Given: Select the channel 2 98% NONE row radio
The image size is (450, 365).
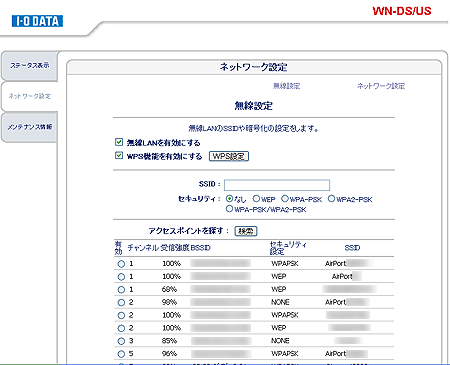Looking at the screenshot, I should pos(121,303).
